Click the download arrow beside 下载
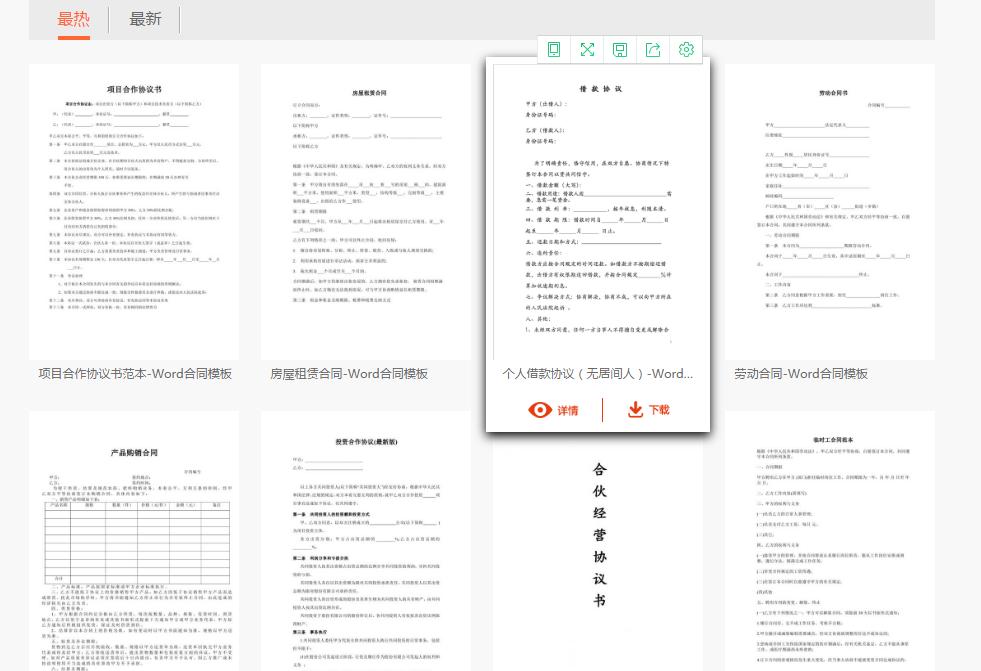981x671 pixels. (633, 409)
